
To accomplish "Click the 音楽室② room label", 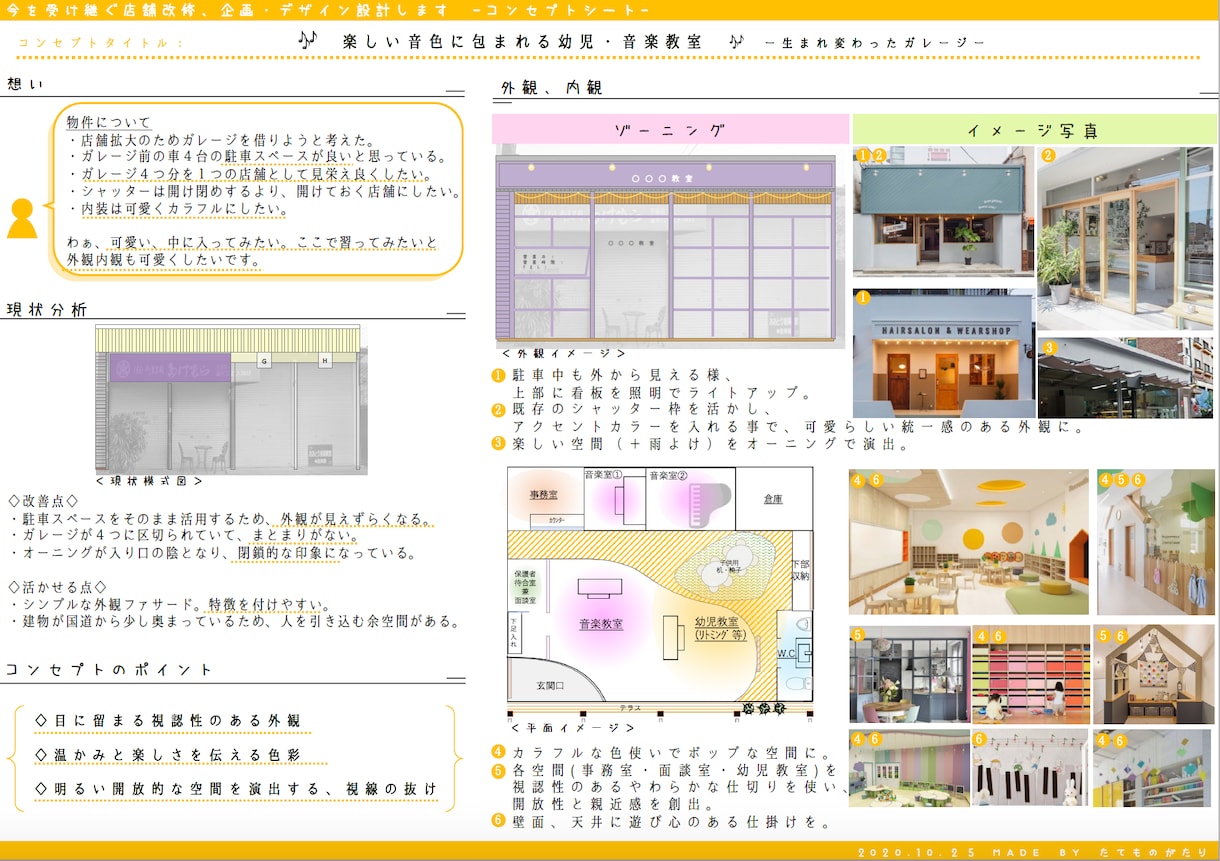I will (669, 475).
